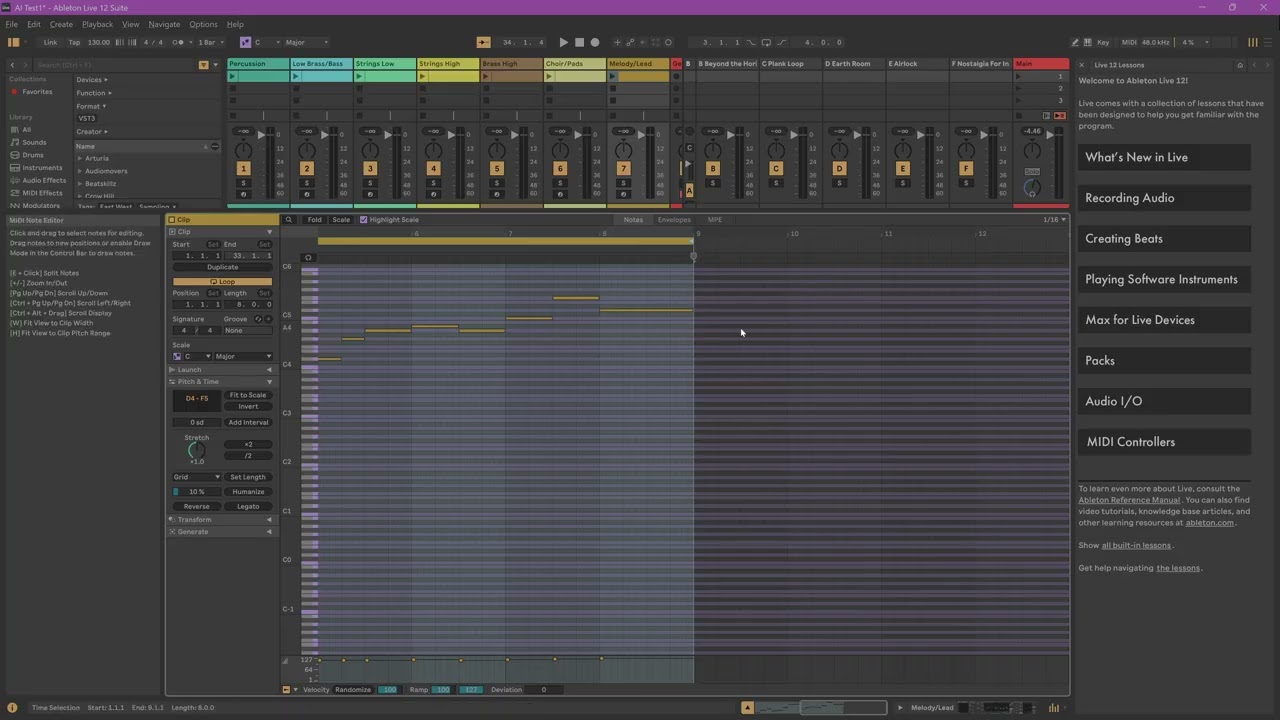
Task: Launch the Melody/Lead clip
Action: pyautogui.click(x=612, y=76)
